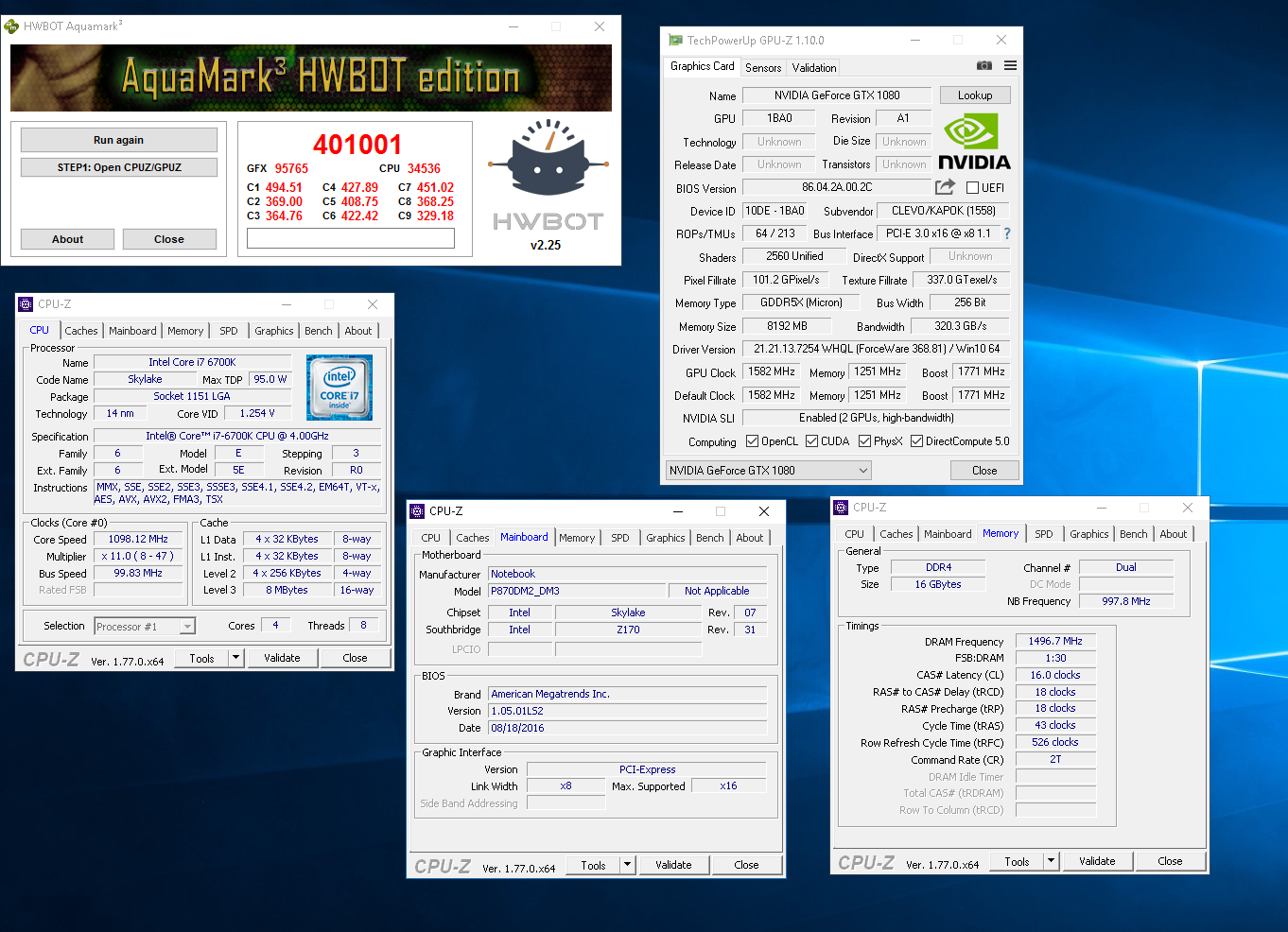Select Graphics Card tab in GPU-Z
Image resolution: width=1288 pixels, height=932 pixels.
click(x=702, y=66)
